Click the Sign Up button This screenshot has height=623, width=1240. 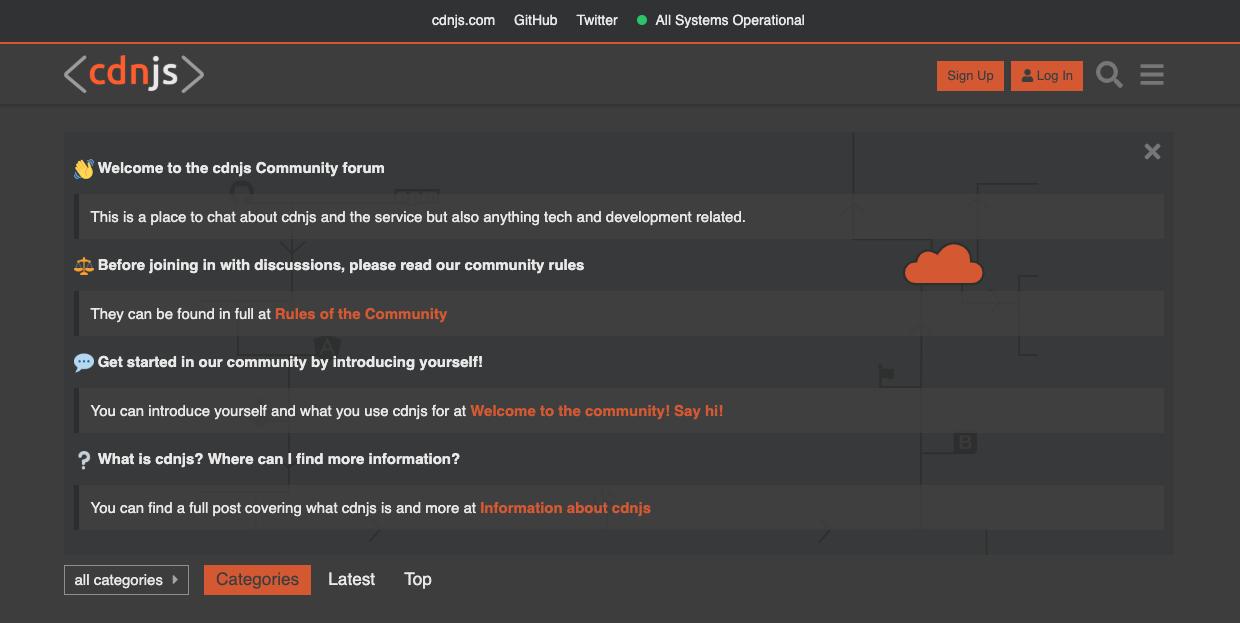(x=970, y=75)
